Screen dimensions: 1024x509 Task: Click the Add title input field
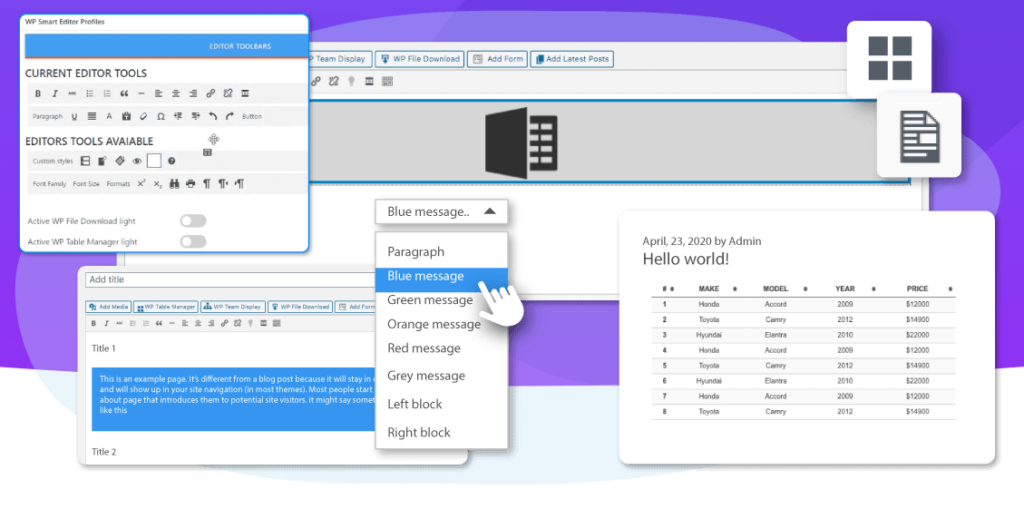point(231,280)
